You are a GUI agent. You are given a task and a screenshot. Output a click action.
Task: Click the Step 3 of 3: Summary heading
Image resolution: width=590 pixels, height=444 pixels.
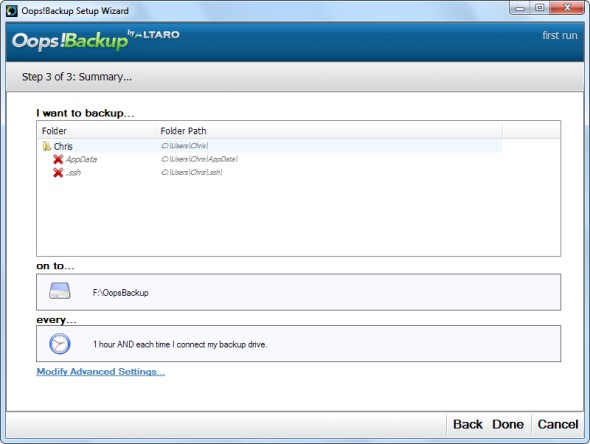(x=77, y=77)
